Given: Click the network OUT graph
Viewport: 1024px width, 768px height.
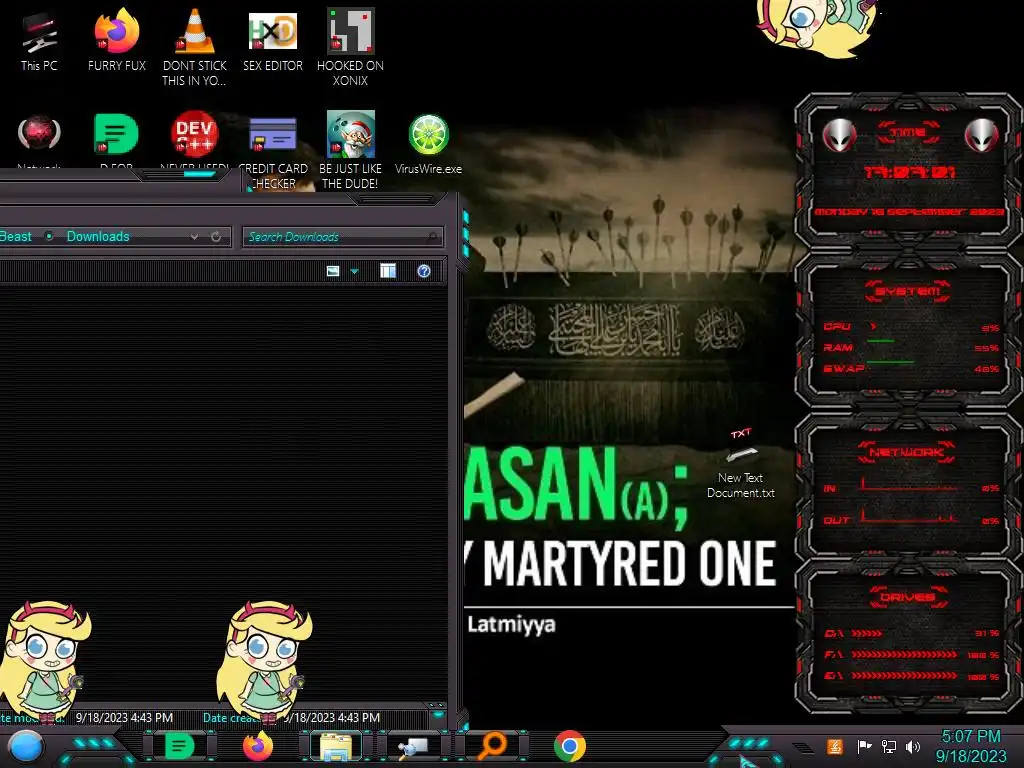Looking at the screenshot, I should tap(911, 518).
